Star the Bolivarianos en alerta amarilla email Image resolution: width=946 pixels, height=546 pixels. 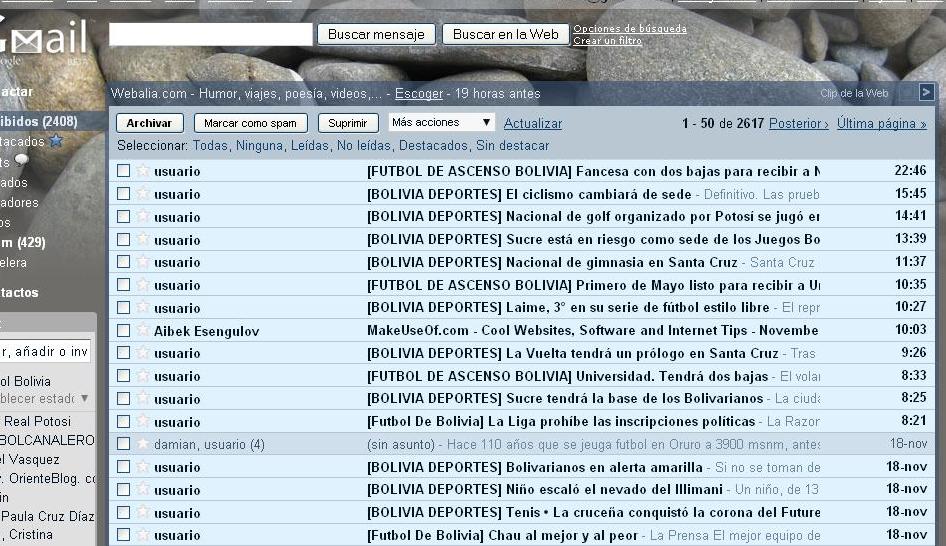[x=142, y=467]
